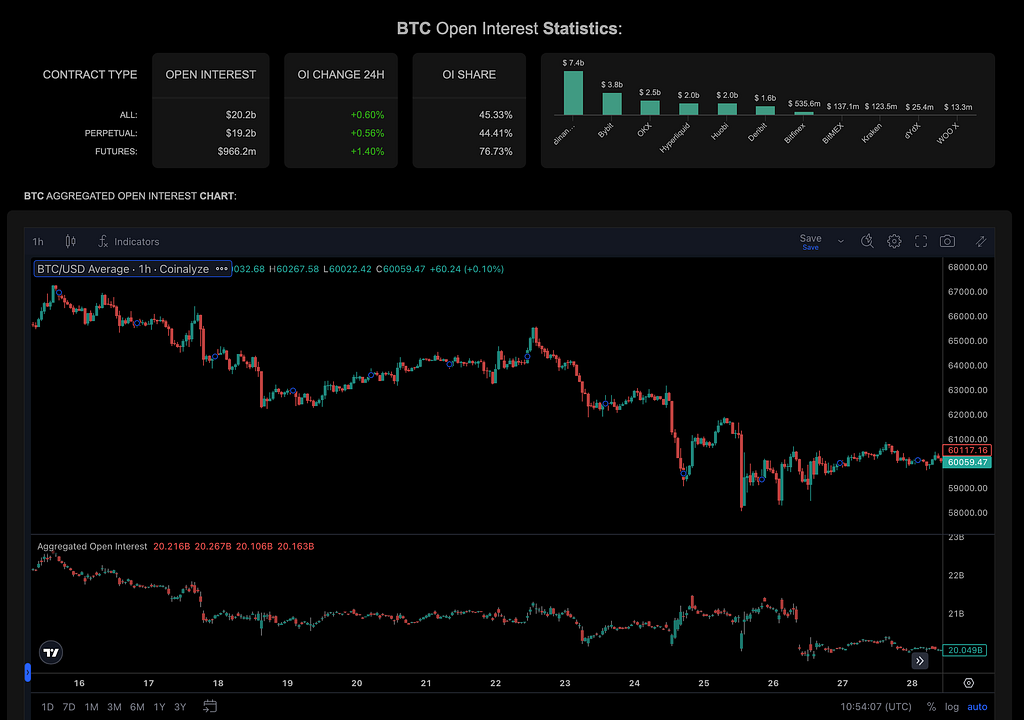Click the WOO X $13.3m label
The width and height of the screenshot is (1024, 720).
(958, 106)
